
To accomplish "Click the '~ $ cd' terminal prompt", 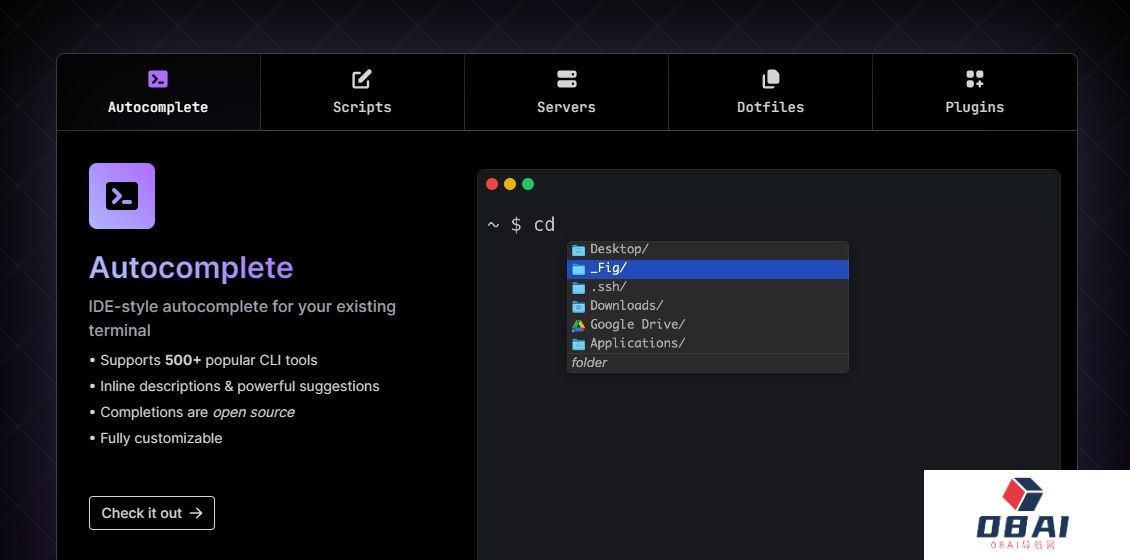I will [522, 225].
